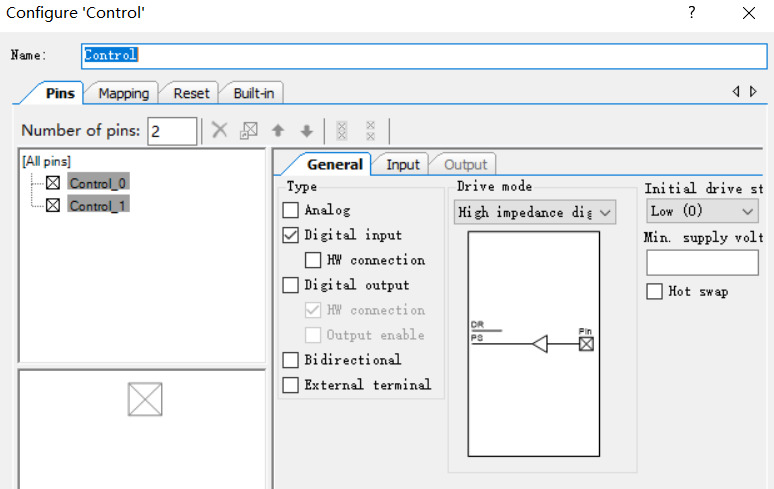Toggle the Hot swap checkbox
Viewport: 774px width, 489px height.
(655, 292)
